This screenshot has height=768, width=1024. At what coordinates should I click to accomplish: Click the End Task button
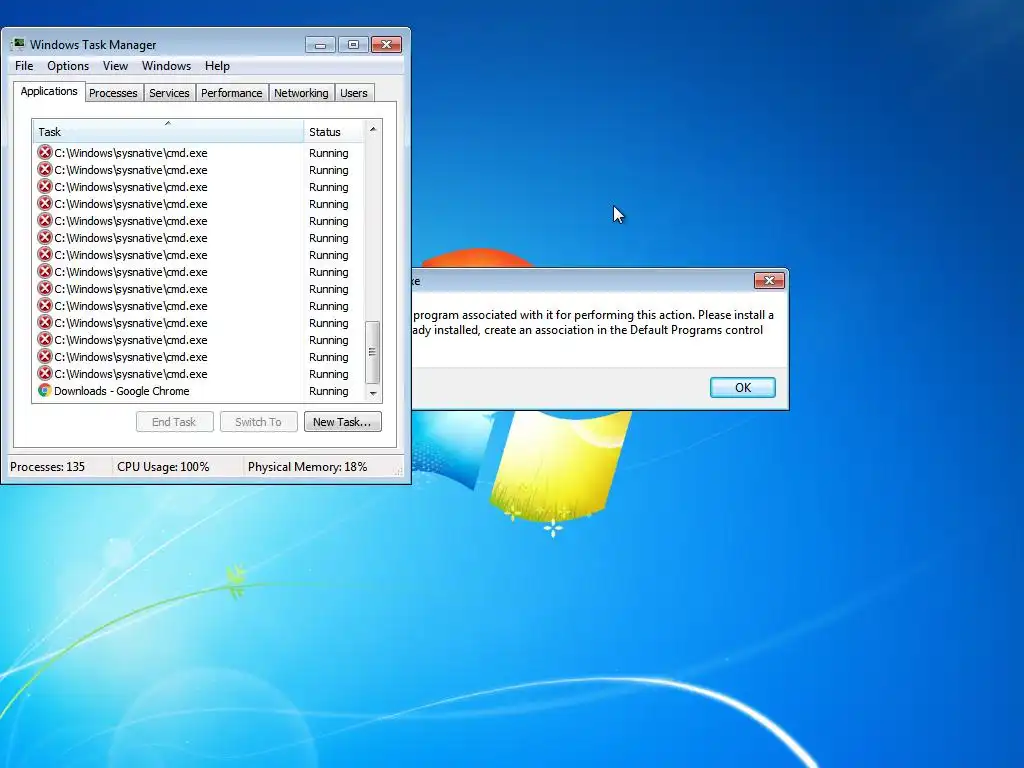[x=174, y=422]
